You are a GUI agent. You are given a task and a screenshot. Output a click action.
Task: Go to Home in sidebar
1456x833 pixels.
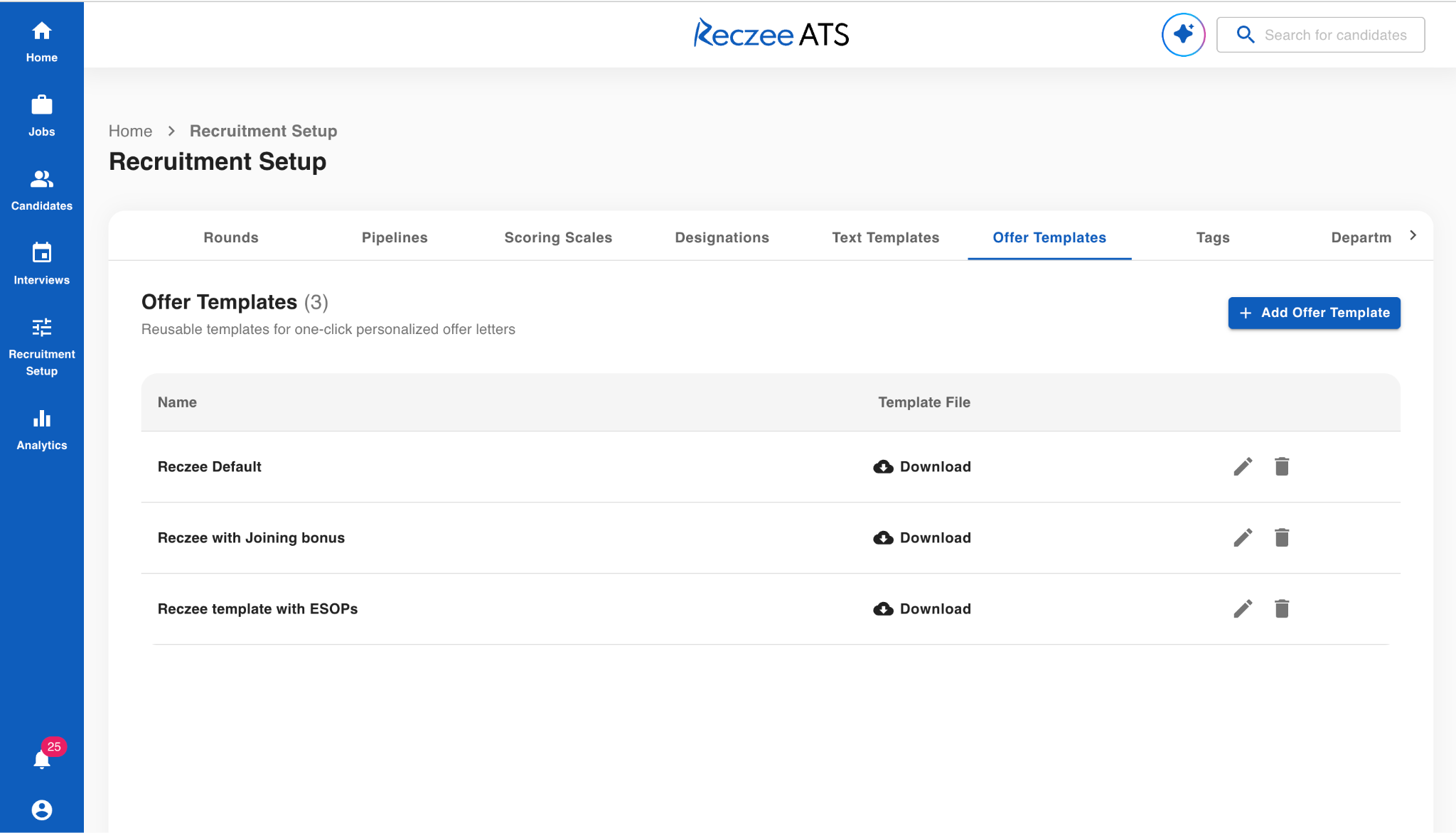tap(42, 42)
